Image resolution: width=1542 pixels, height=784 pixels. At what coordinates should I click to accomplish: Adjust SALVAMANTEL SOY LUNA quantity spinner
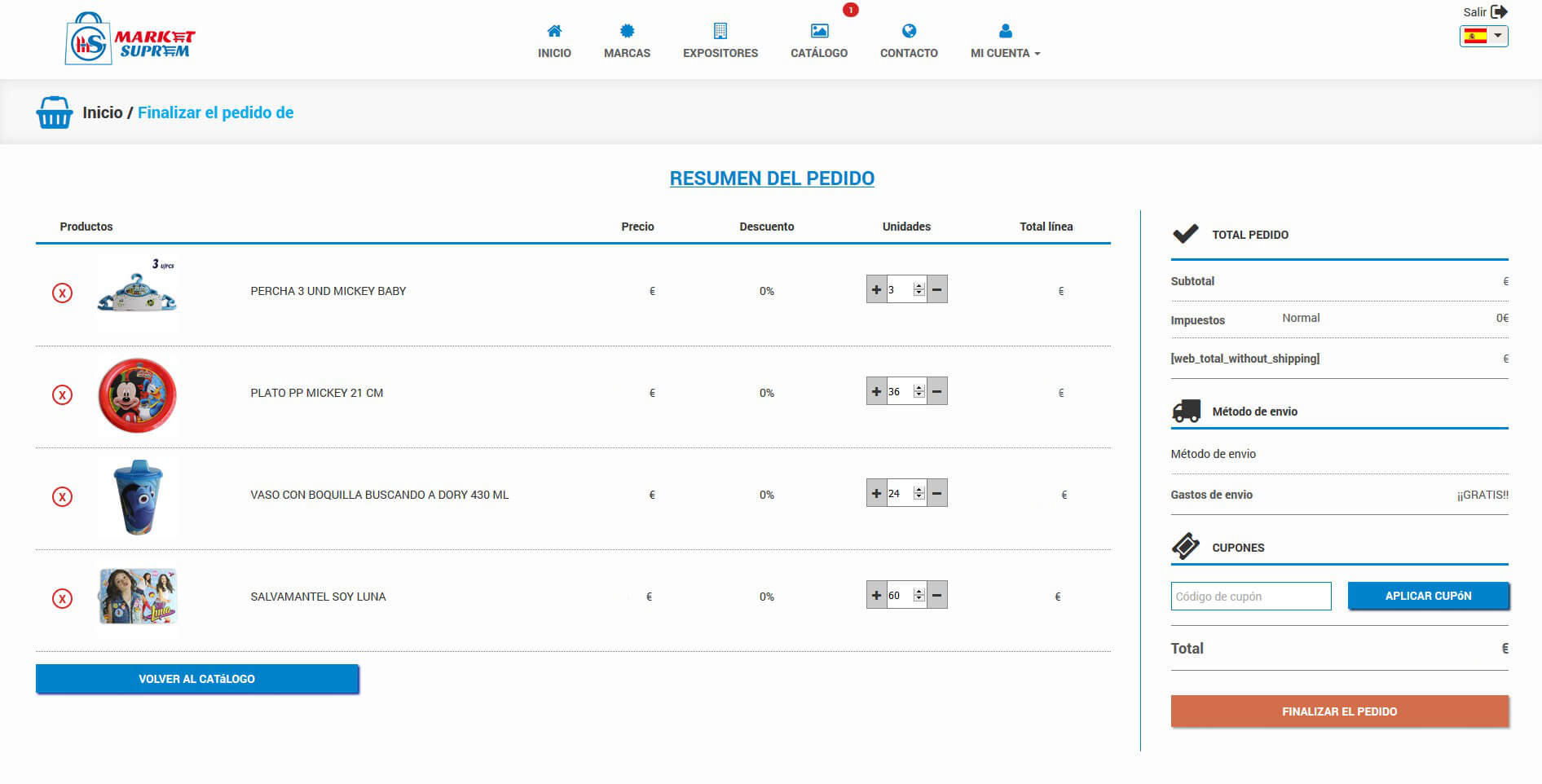tap(919, 595)
